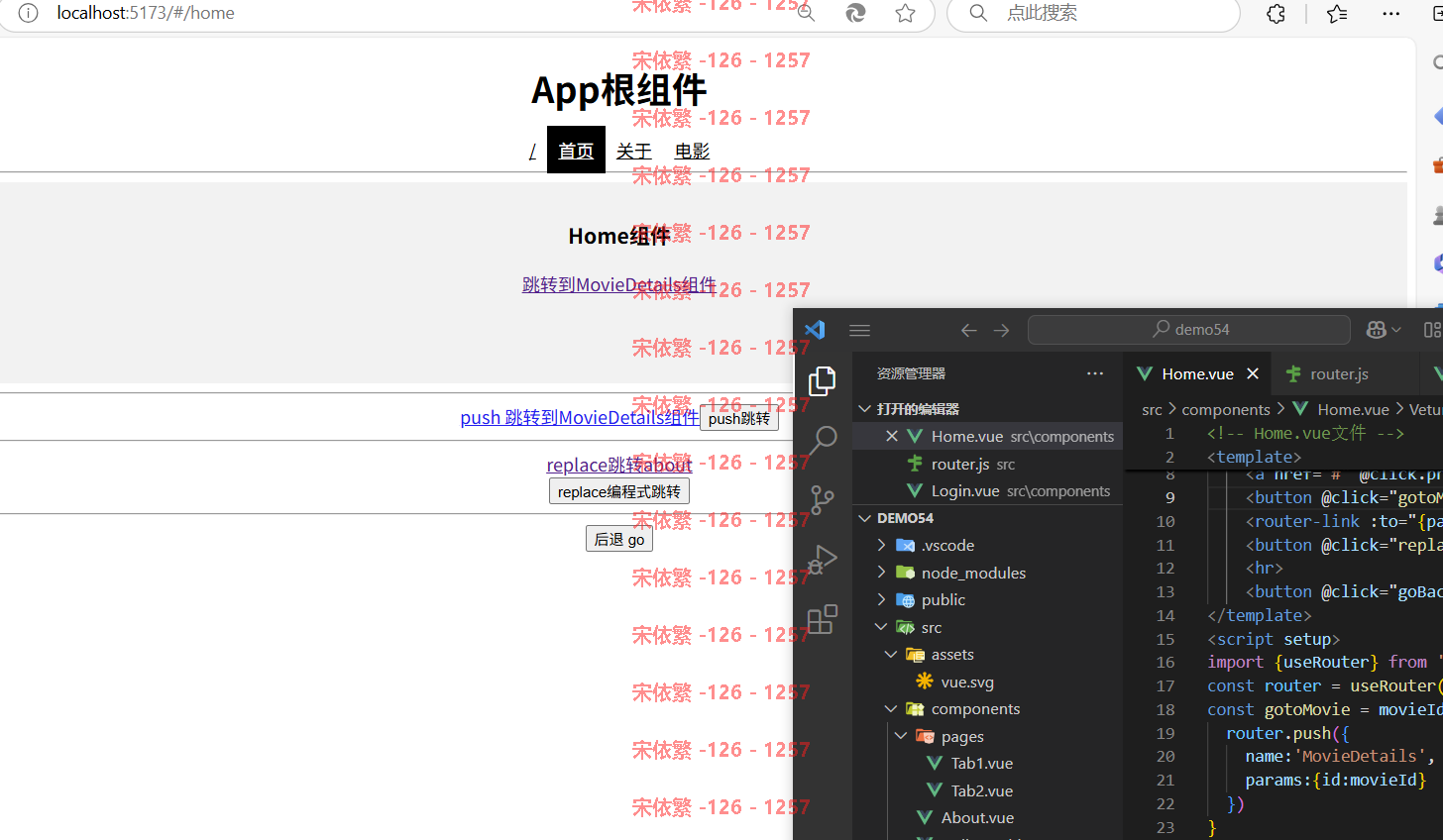Close Home.vue in open editors list
The height and width of the screenshot is (840, 1443).
892,436
